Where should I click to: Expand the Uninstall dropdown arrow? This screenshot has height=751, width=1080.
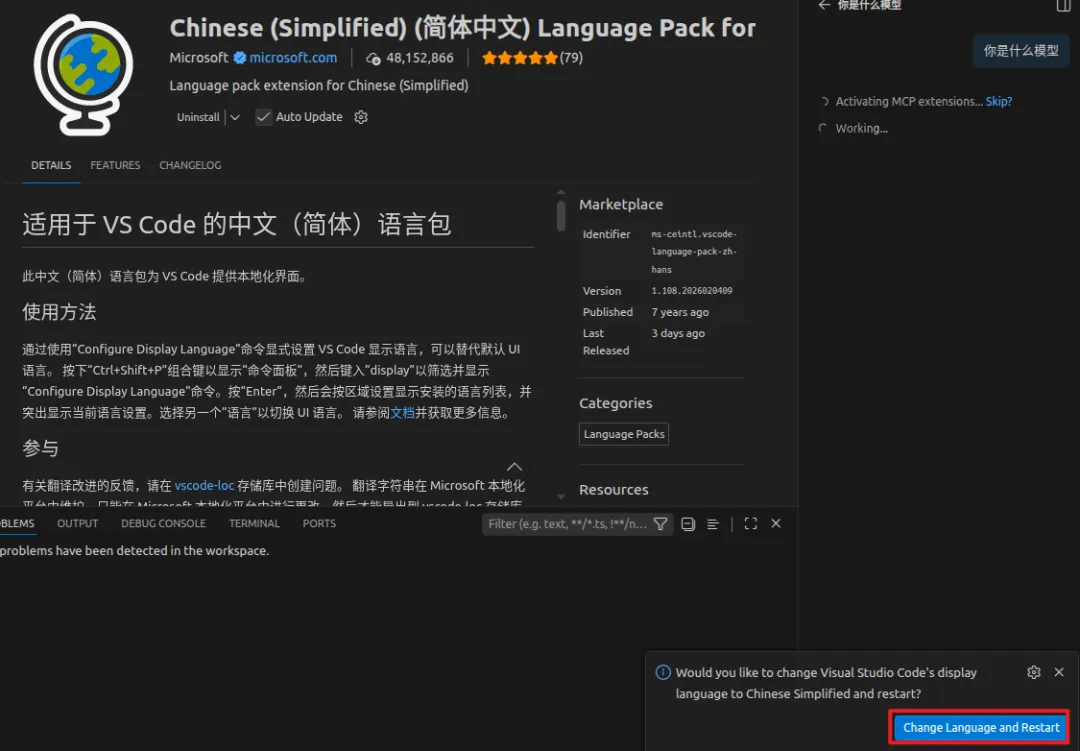pos(235,117)
